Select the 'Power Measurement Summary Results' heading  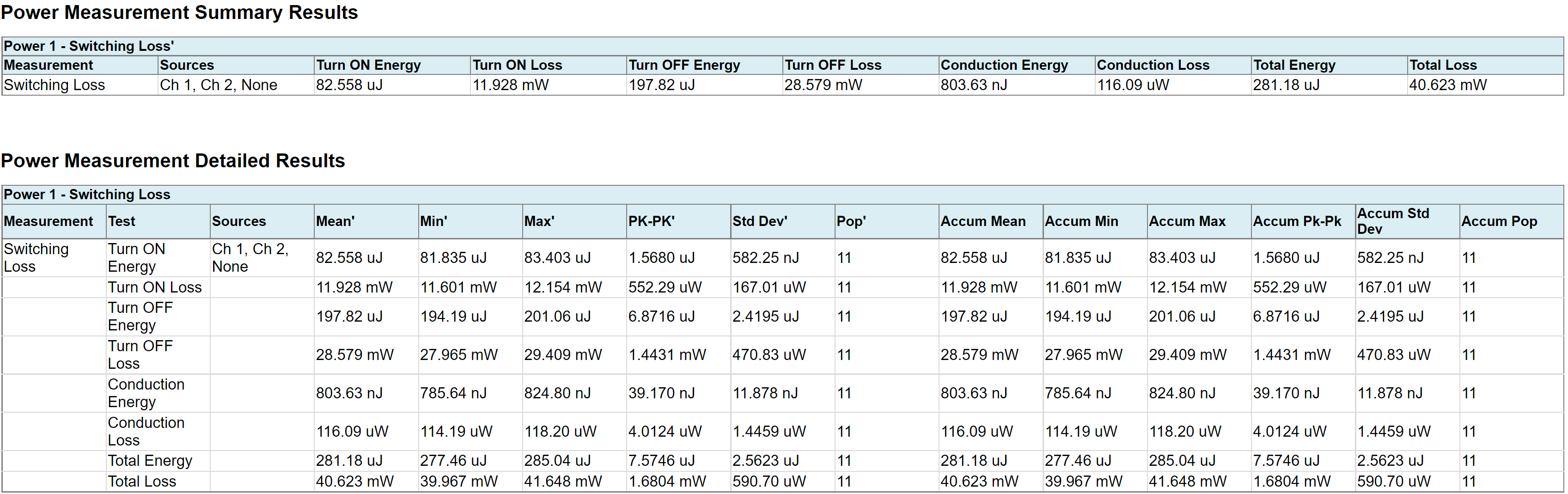coord(180,13)
